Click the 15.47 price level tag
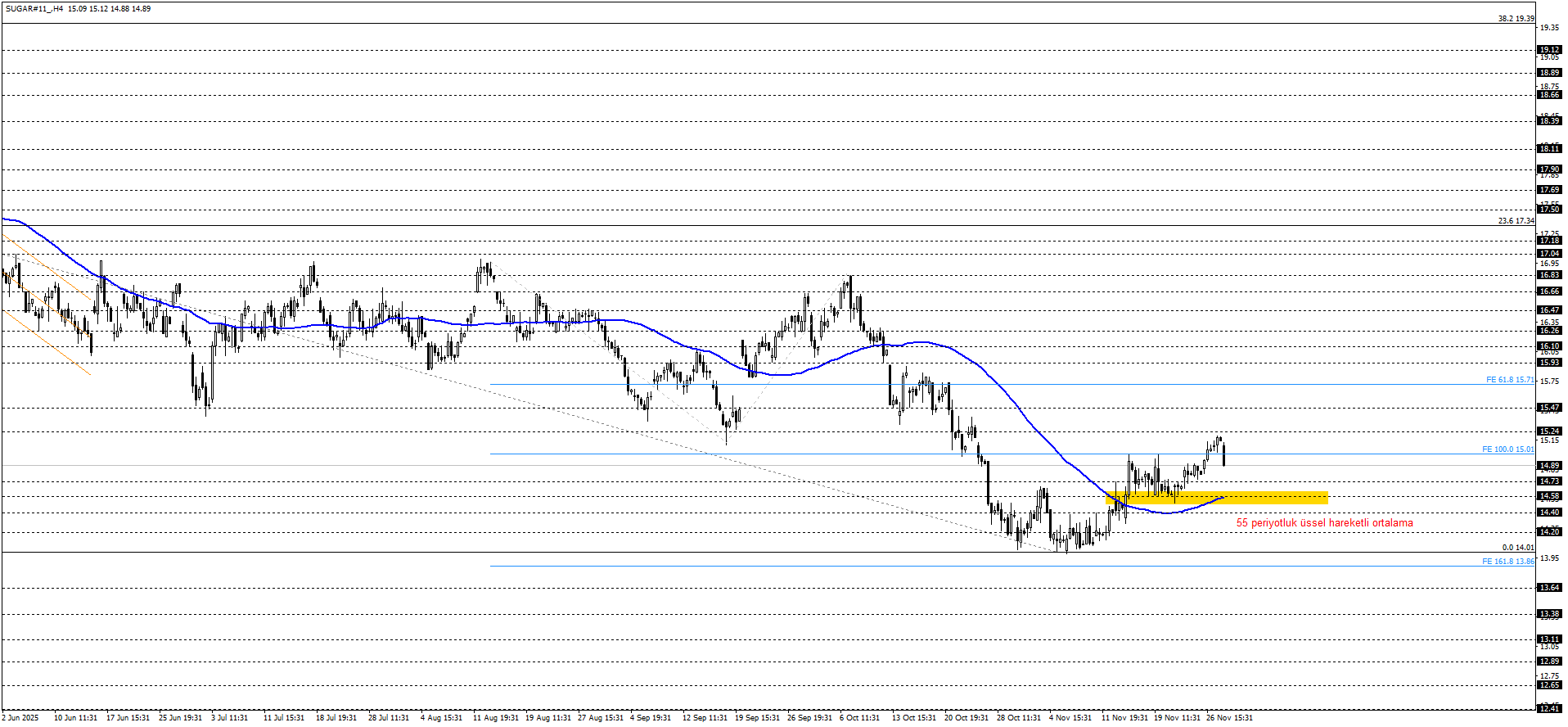This screenshot has width=1568, height=727. click(x=1549, y=408)
